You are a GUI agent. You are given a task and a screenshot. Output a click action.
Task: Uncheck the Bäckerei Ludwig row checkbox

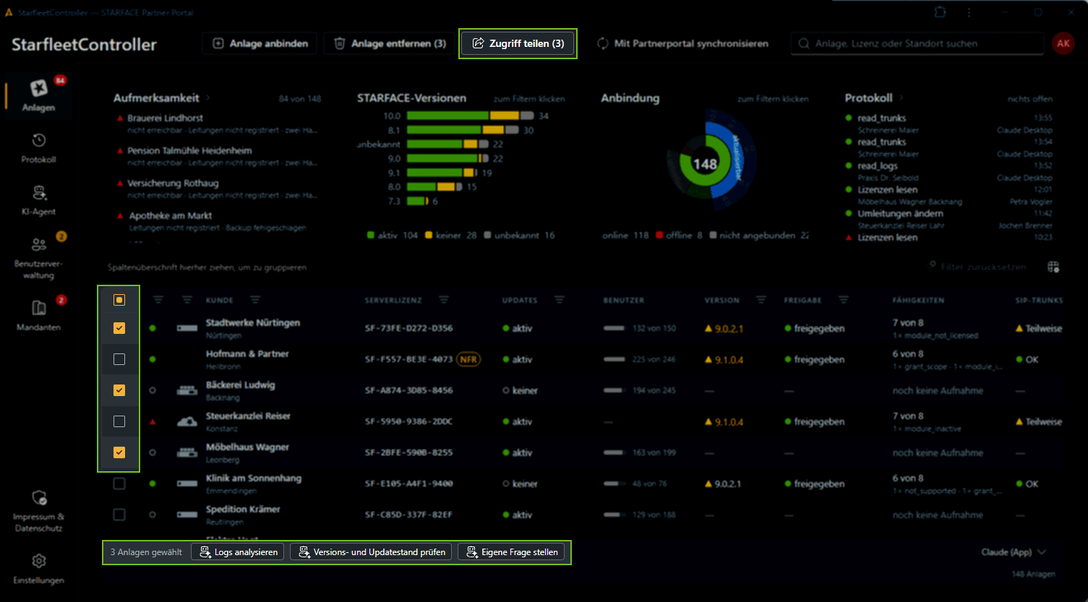[x=119, y=390]
